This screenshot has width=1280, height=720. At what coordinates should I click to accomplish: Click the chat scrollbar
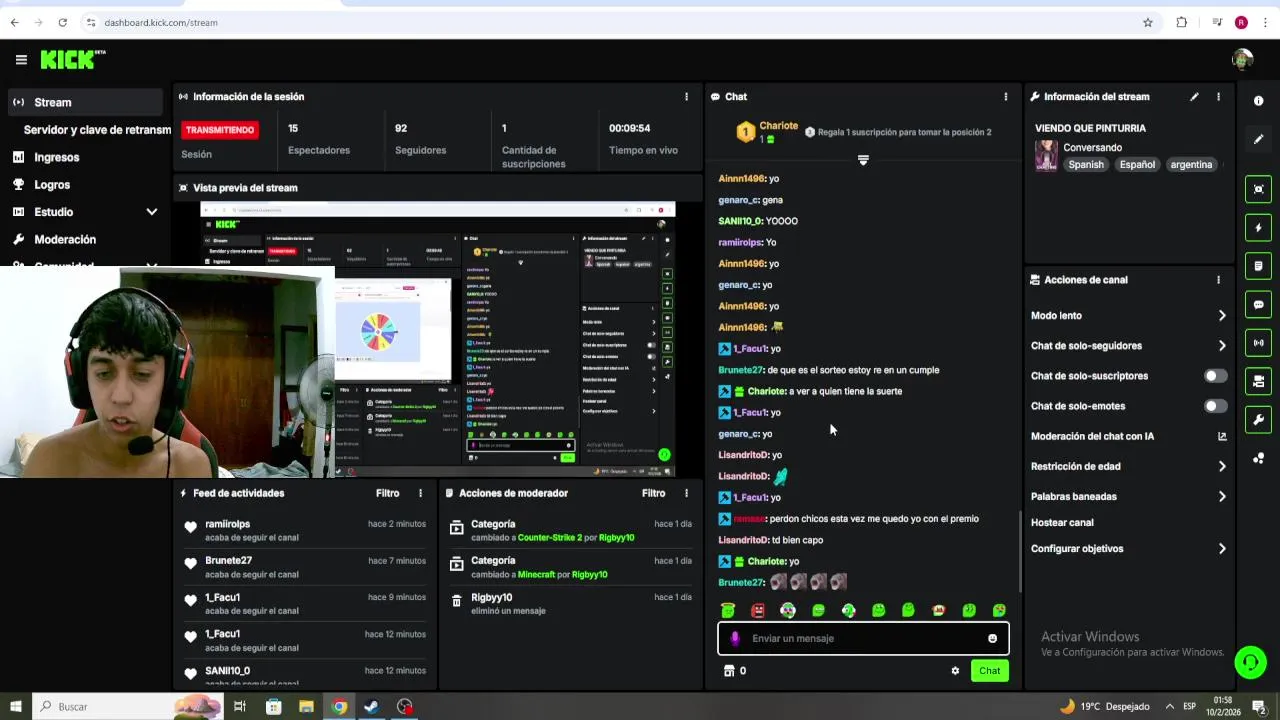(x=1019, y=550)
